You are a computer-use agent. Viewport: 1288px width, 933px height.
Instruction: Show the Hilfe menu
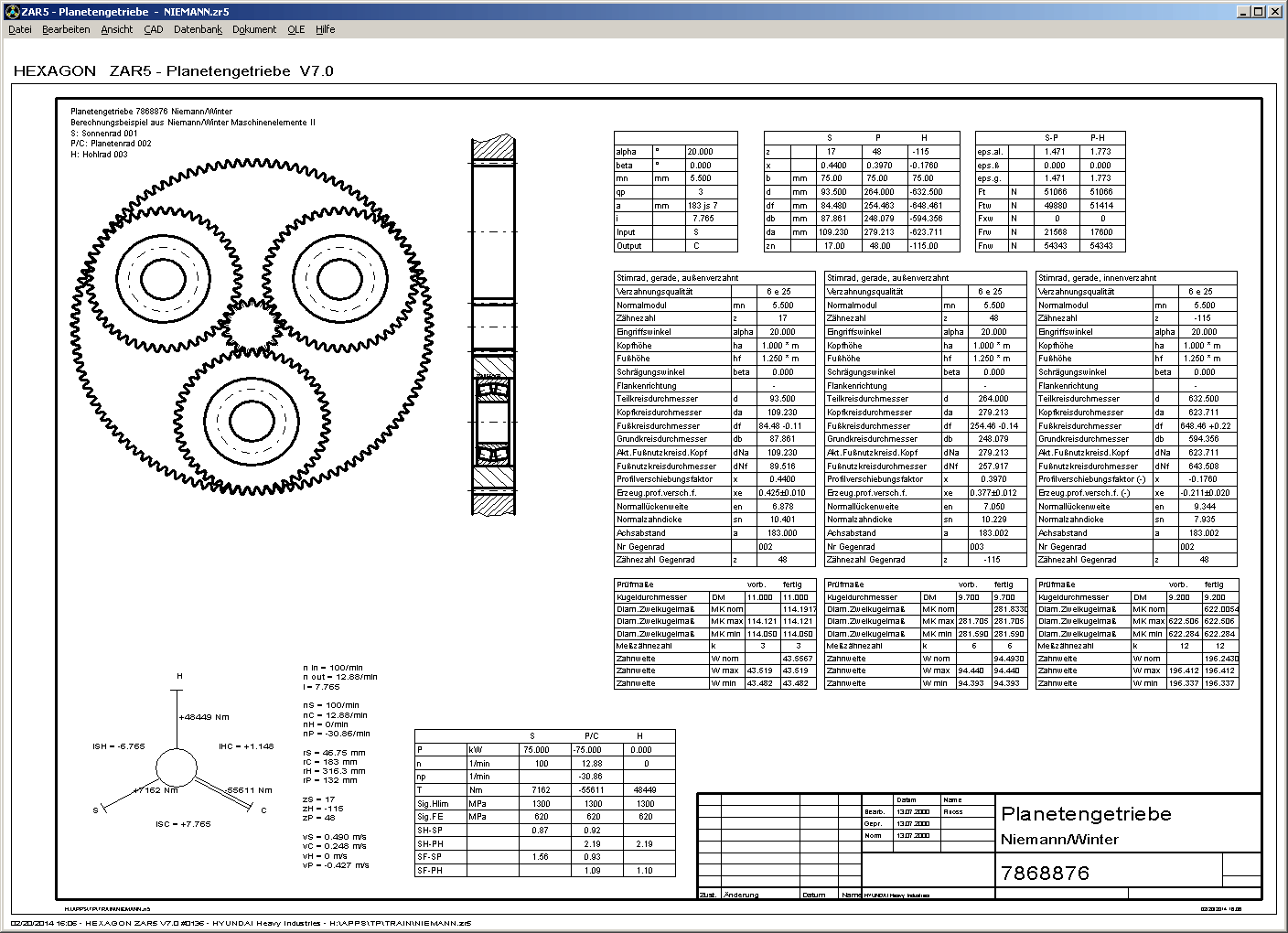tap(326, 29)
